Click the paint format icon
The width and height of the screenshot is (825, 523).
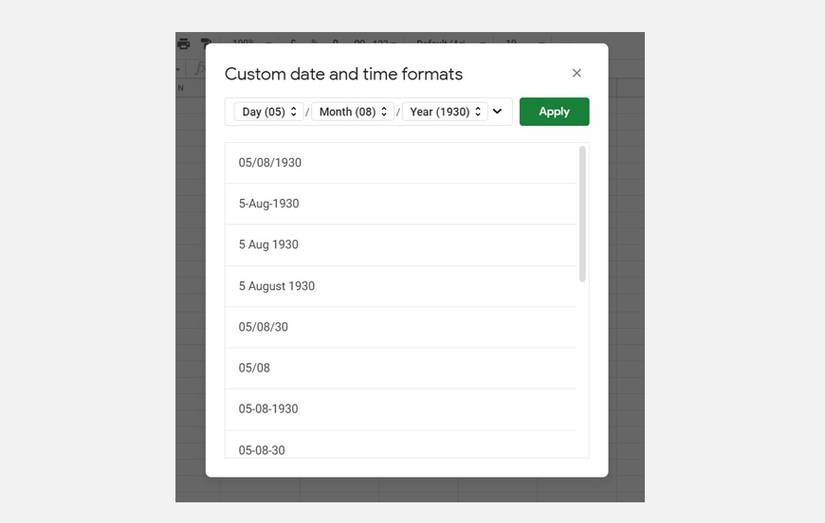click(206, 43)
